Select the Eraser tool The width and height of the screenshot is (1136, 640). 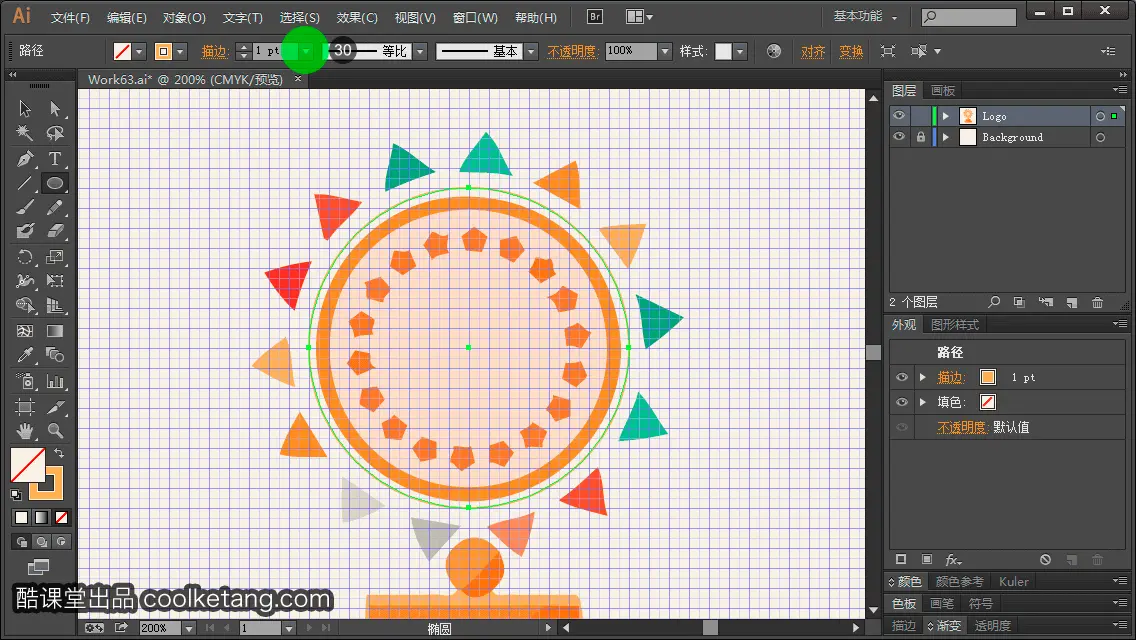(55, 231)
